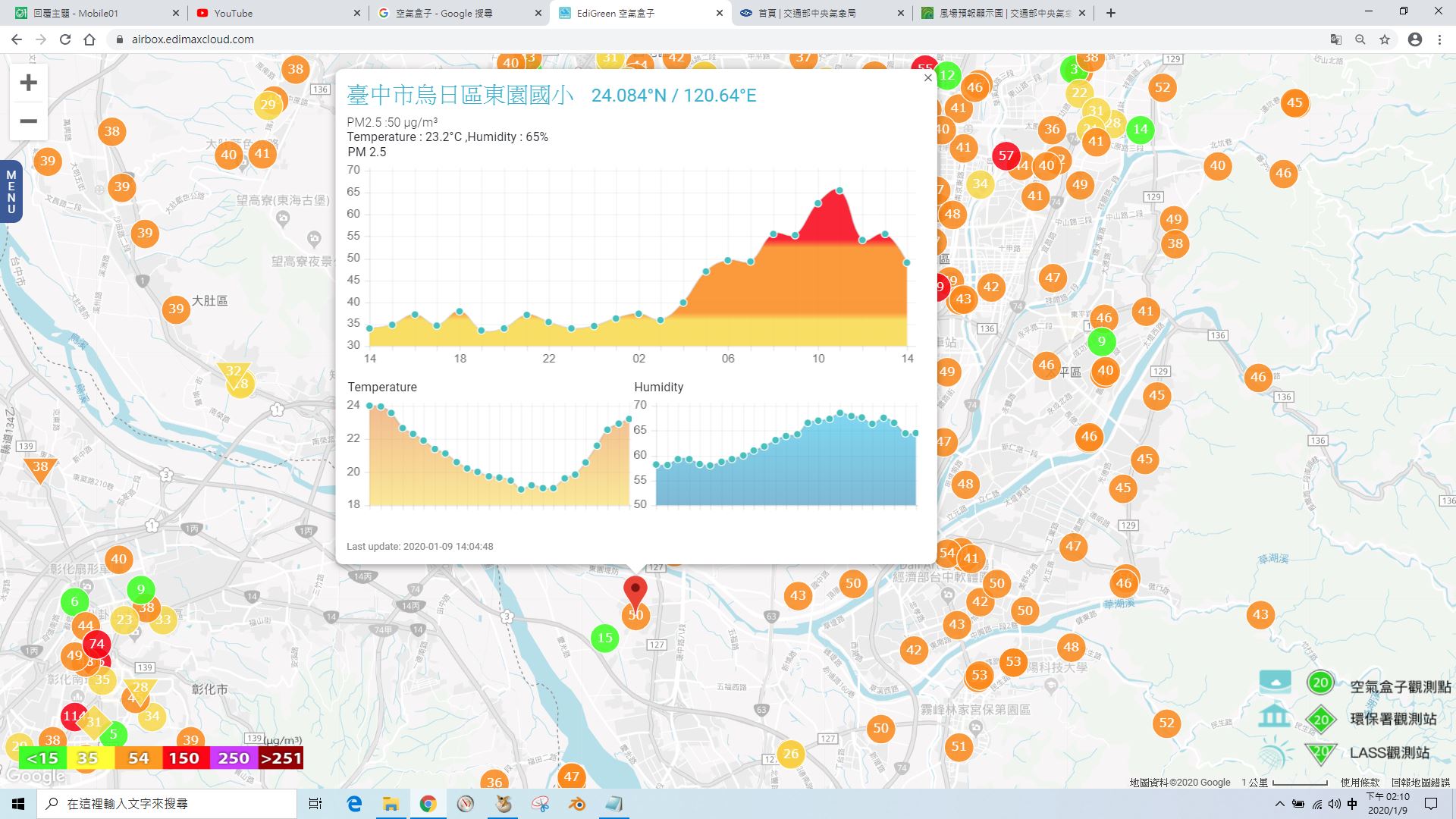Expand the blue MENU side panel
This screenshot has width=1456, height=819.
11,192
